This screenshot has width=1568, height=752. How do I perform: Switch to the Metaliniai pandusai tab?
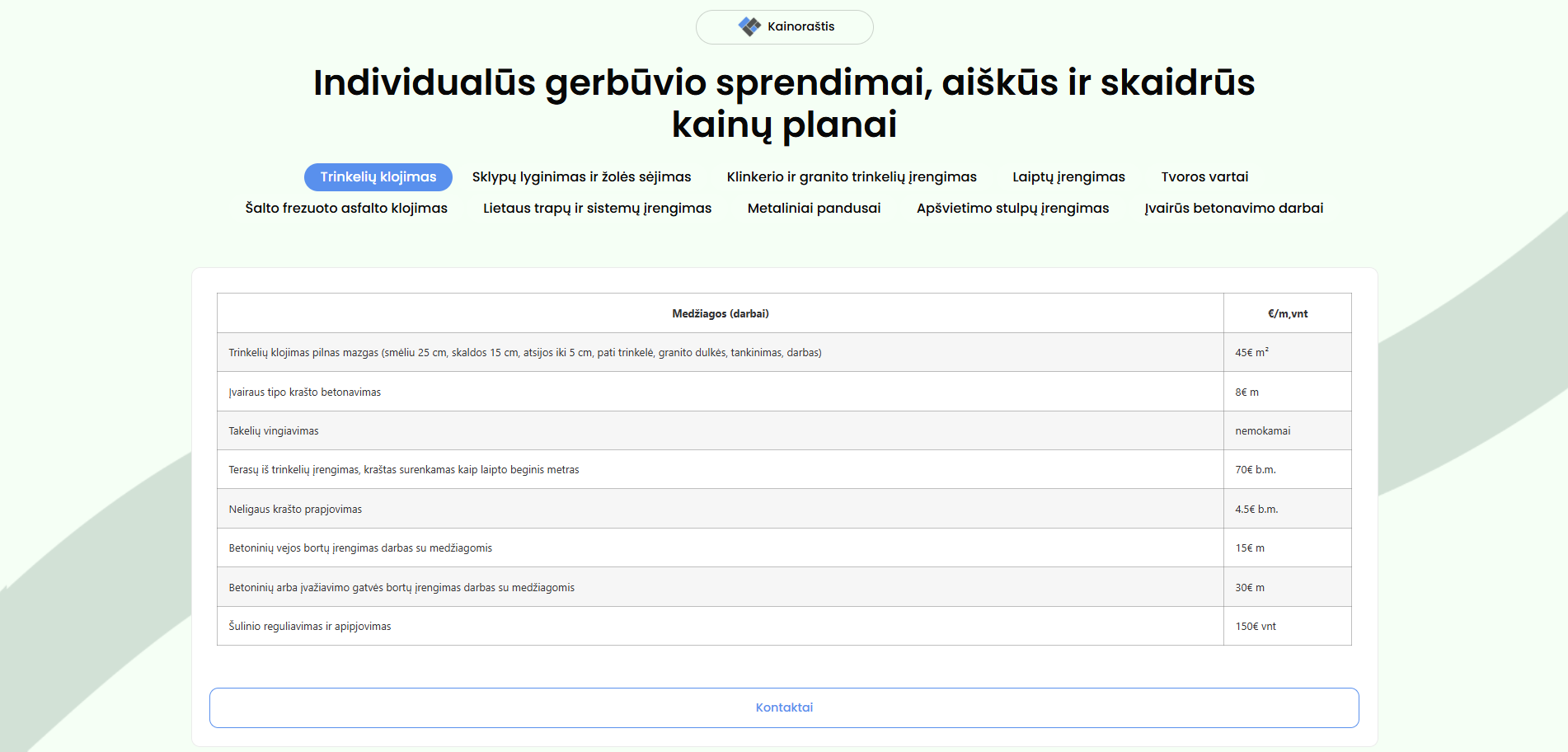(x=814, y=209)
